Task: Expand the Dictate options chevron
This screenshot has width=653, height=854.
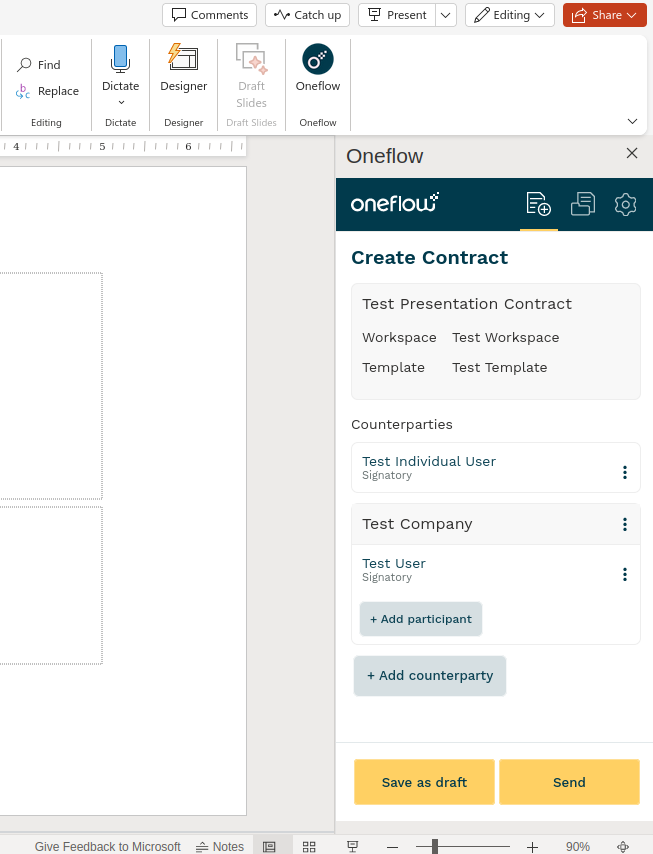Action: coord(121,102)
